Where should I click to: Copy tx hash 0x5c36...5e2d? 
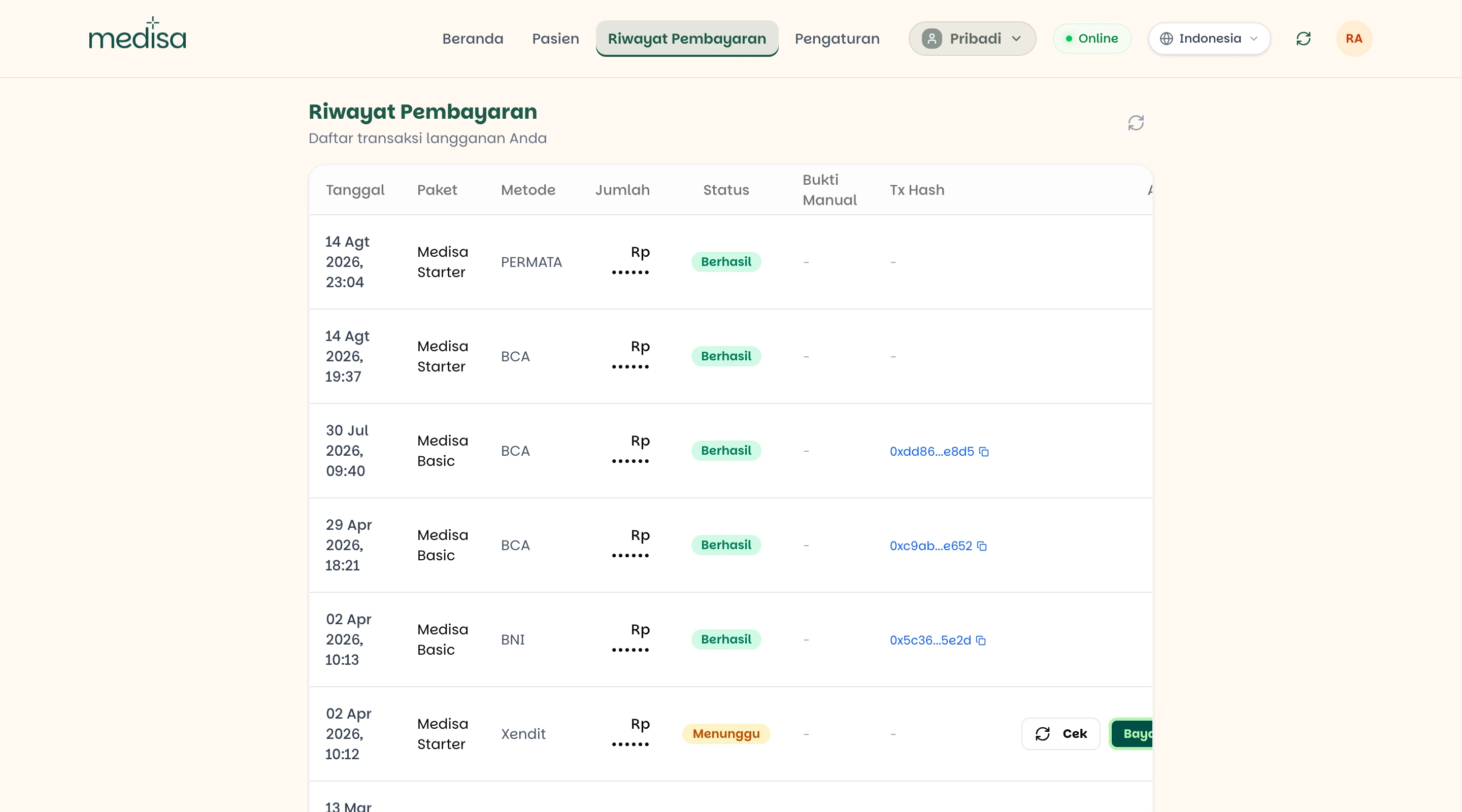pos(981,640)
